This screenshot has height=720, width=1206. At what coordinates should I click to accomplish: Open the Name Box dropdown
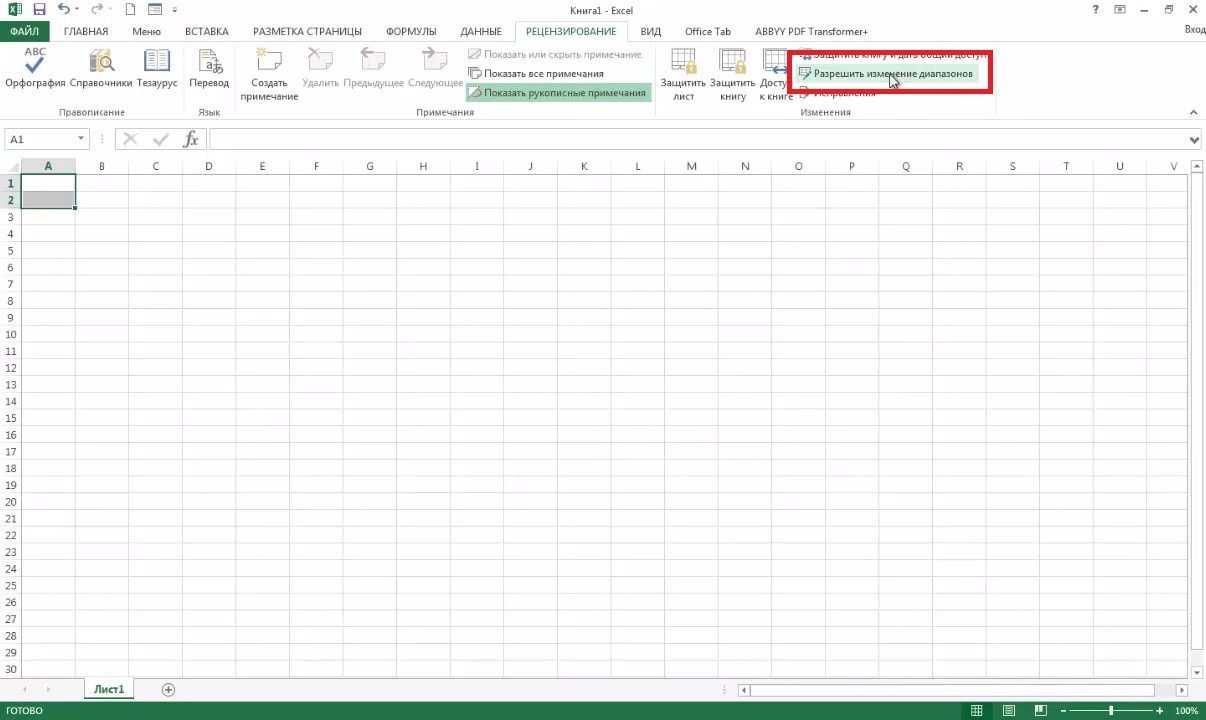(82, 139)
